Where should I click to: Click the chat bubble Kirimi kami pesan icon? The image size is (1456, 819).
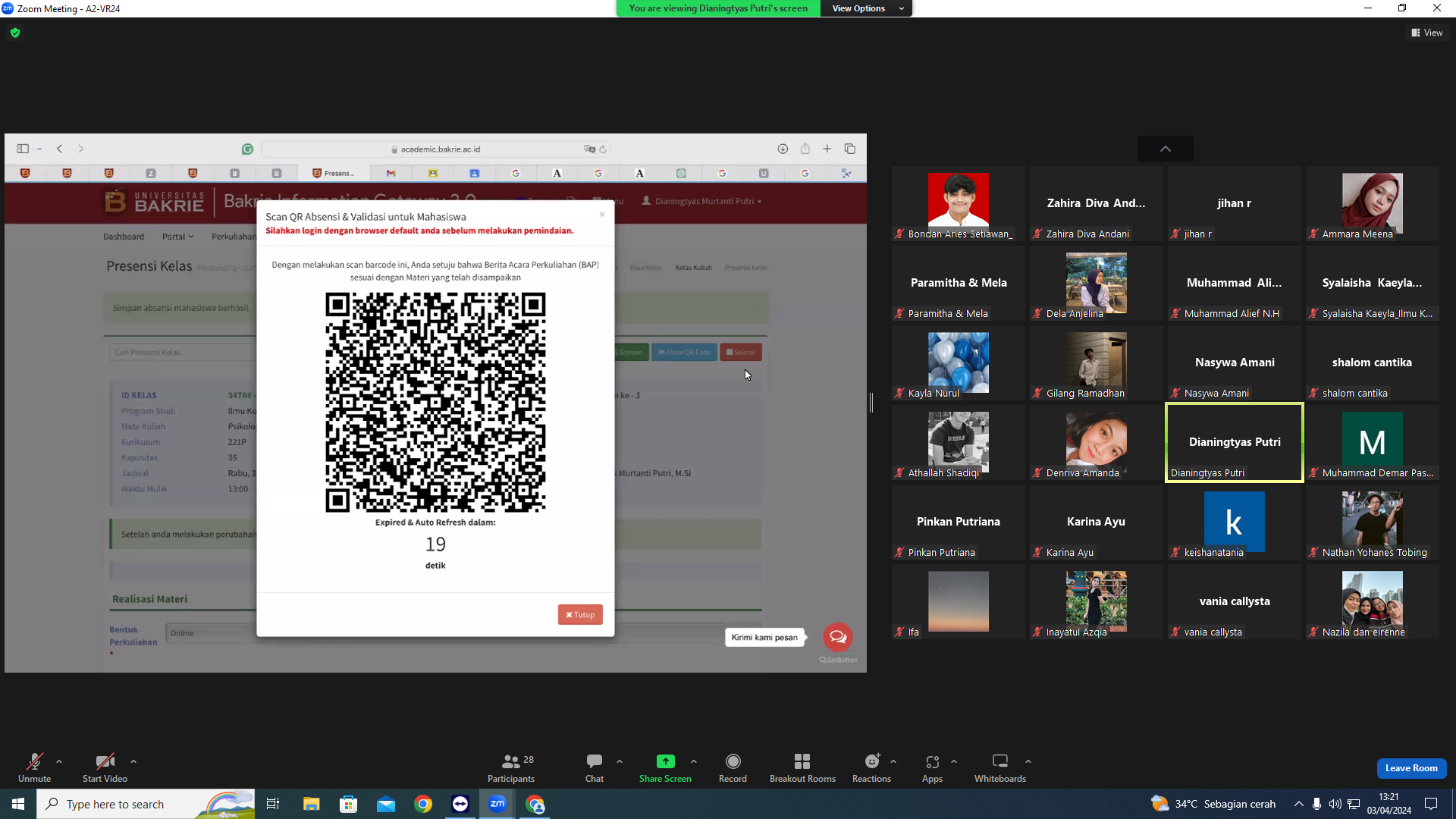[838, 637]
